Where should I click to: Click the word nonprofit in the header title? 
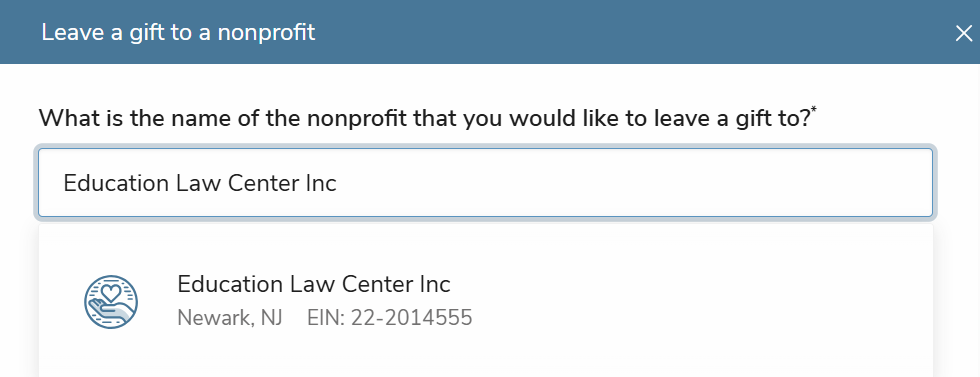pyautogui.click(x=266, y=34)
